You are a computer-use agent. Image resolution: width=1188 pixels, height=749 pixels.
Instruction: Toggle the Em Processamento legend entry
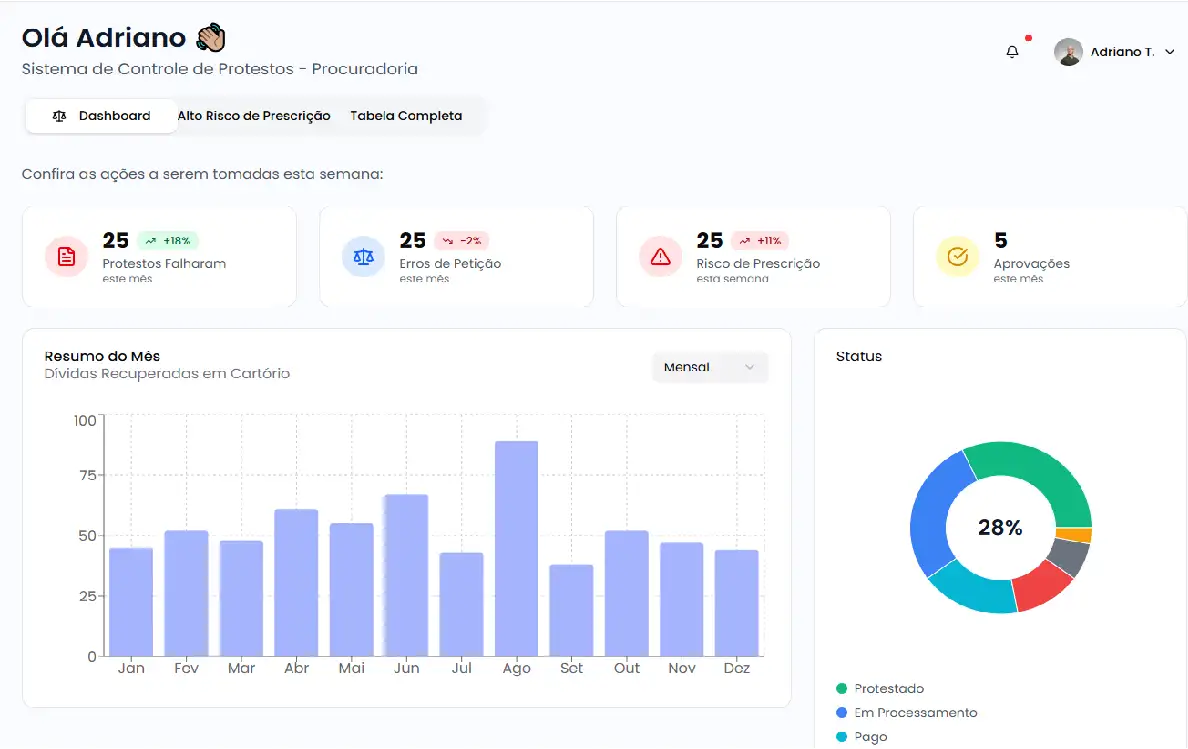906,713
